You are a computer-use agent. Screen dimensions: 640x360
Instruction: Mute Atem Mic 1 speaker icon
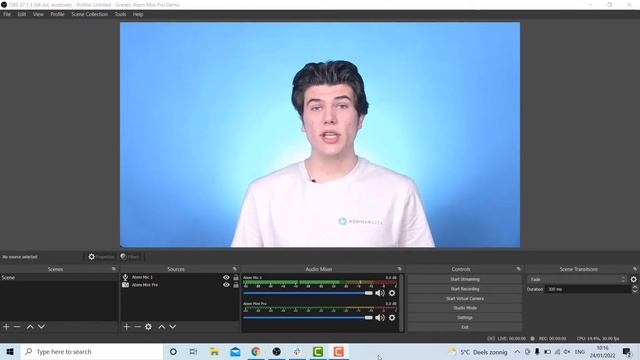[x=380, y=293]
